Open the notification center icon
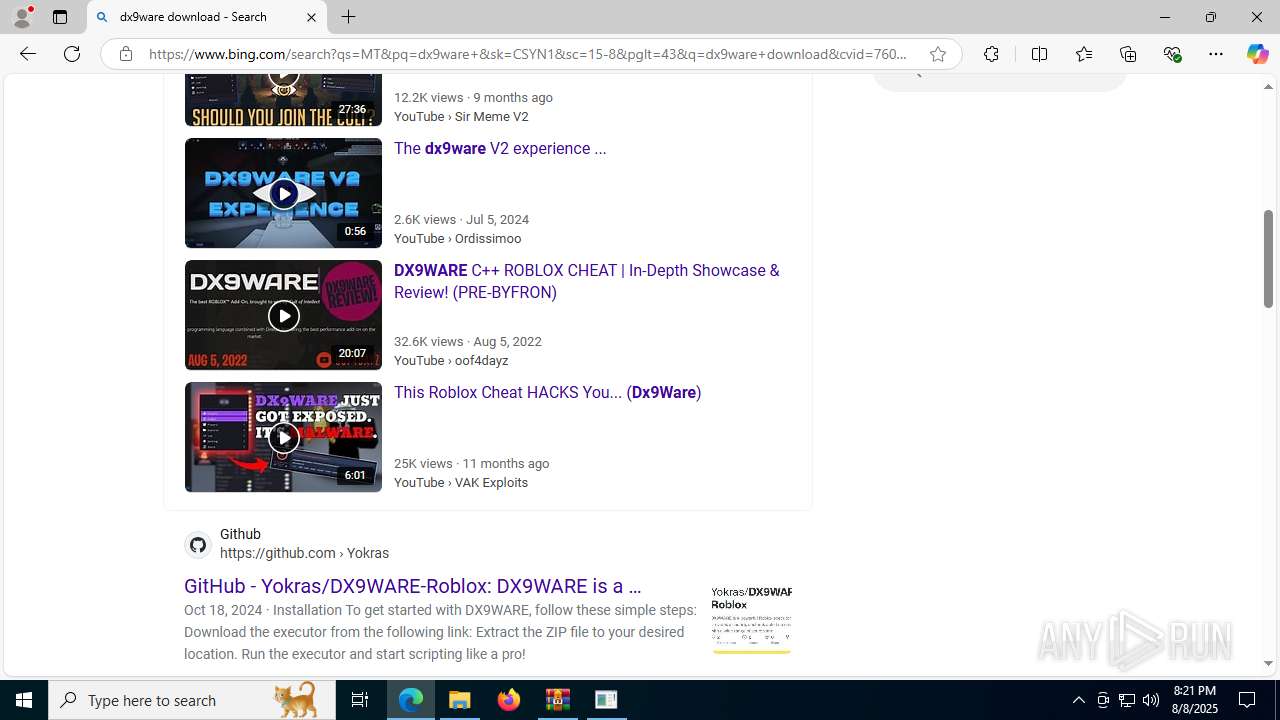 coord(1247,700)
